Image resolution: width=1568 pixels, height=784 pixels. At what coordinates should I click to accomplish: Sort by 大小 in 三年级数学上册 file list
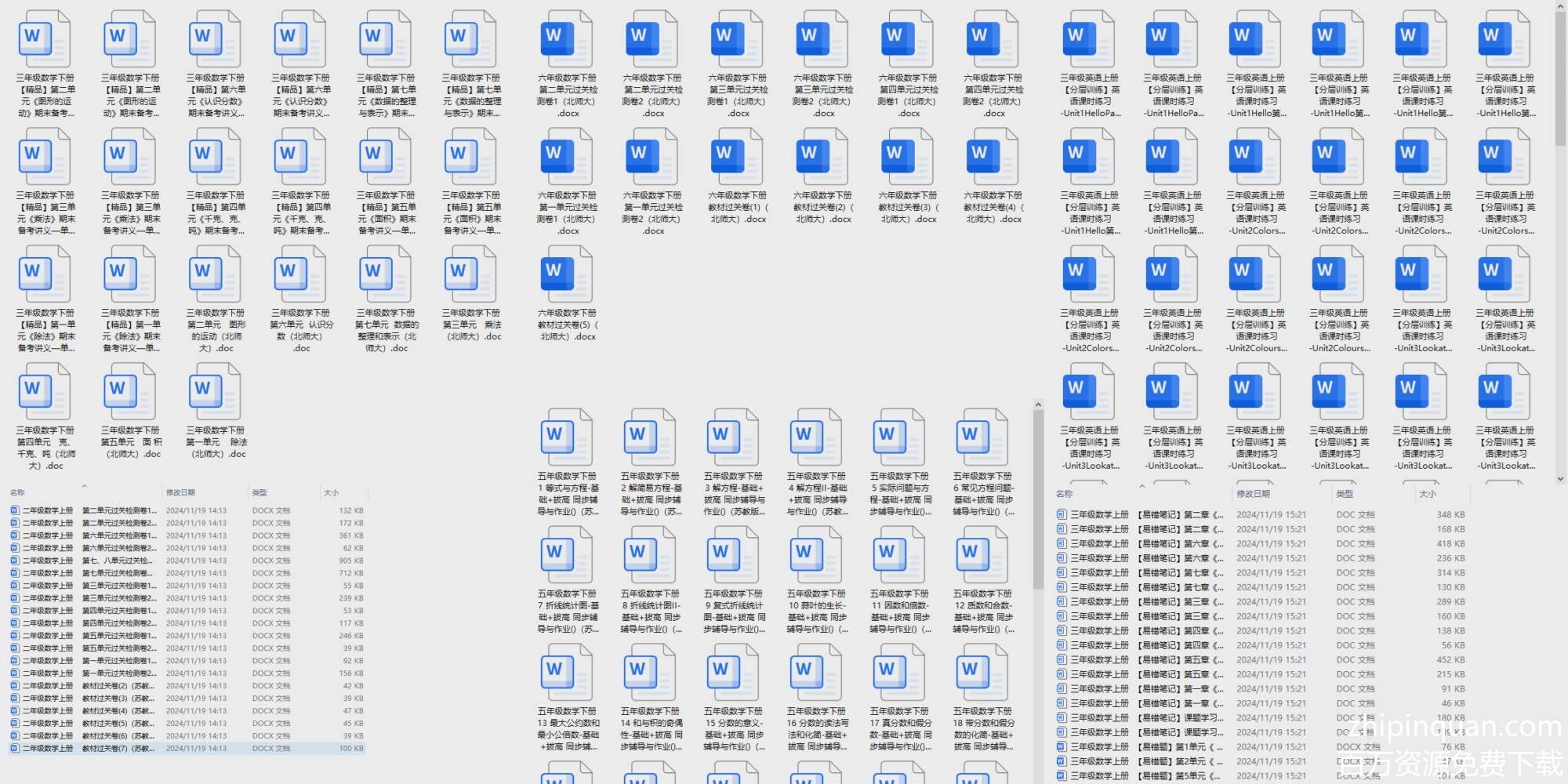(x=1427, y=494)
